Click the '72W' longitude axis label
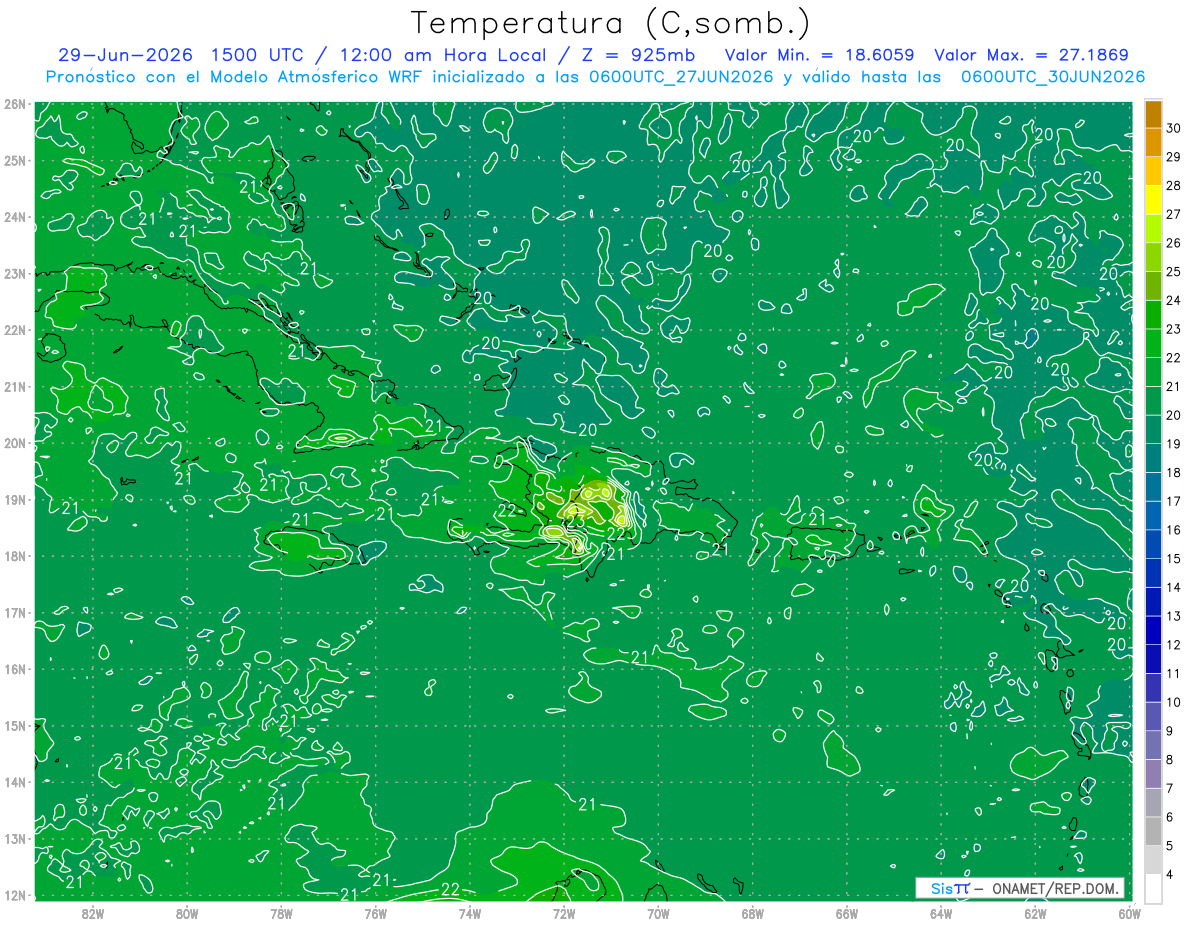This screenshot has width=1200, height=927. 563,913
